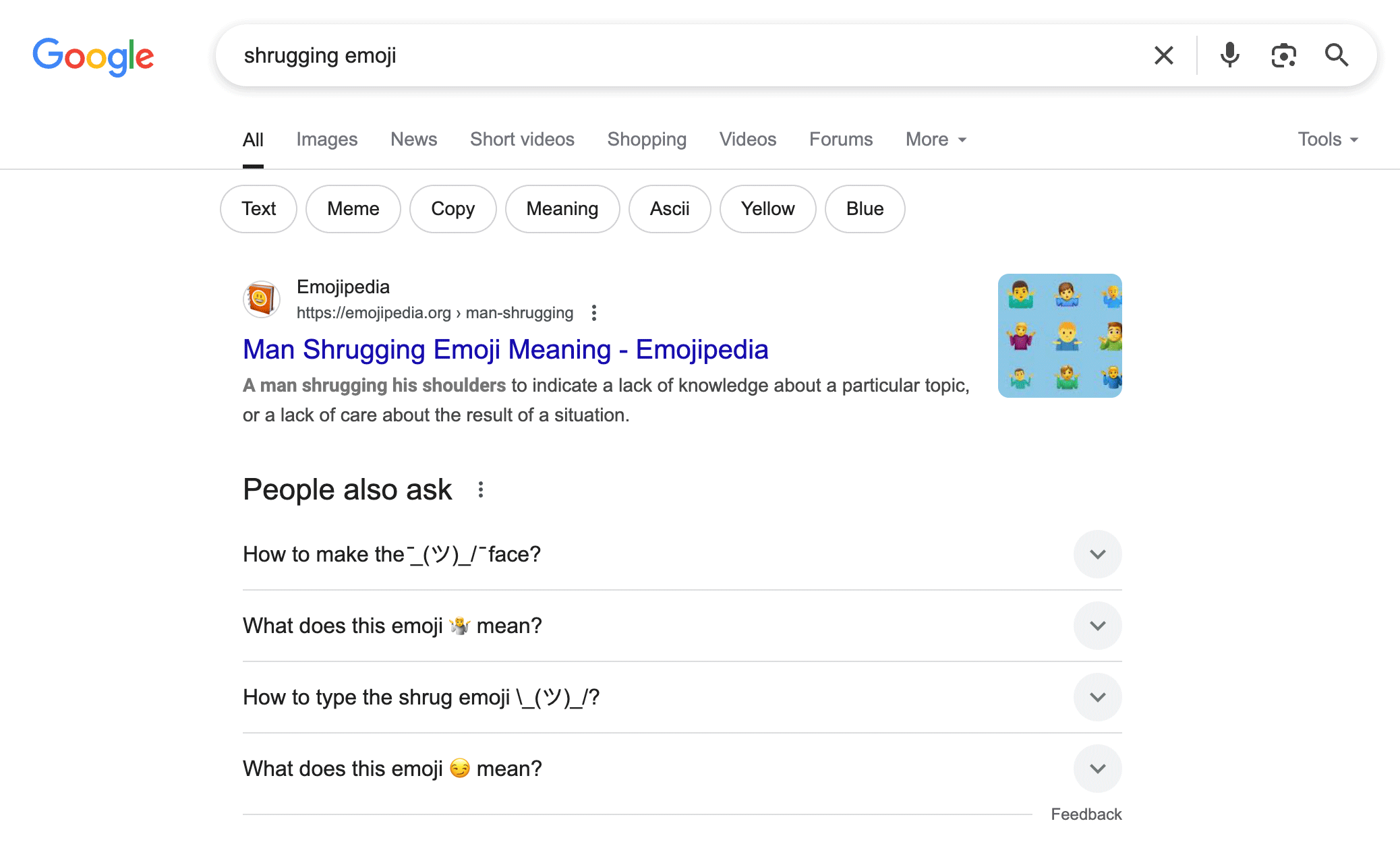Click the Google logo
The height and width of the screenshot is (867, 1400).
click(92, 57)
